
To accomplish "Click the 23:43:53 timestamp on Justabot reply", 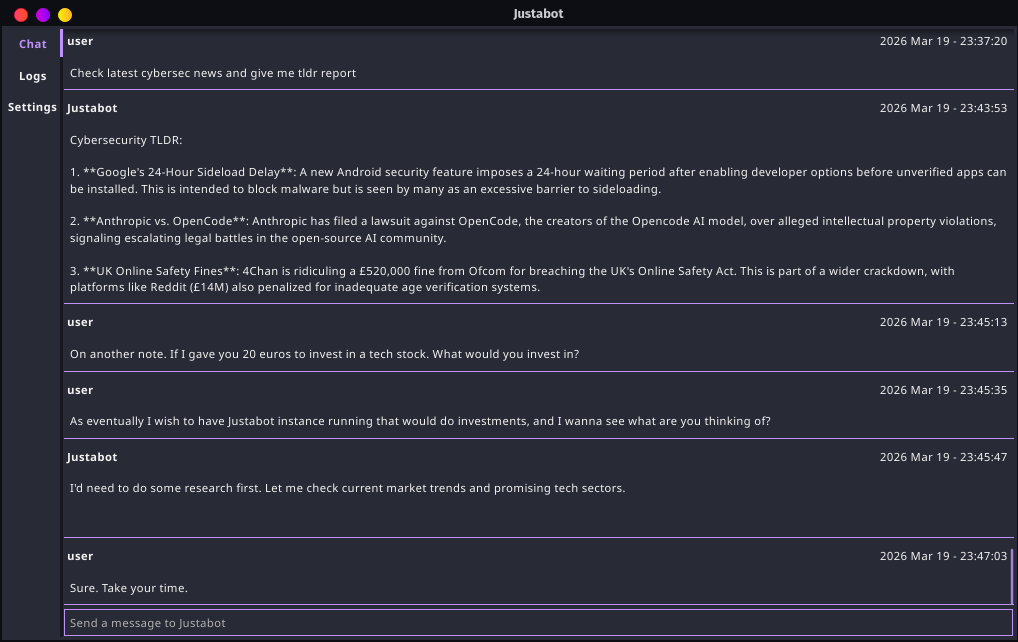I will click(943, 108).
